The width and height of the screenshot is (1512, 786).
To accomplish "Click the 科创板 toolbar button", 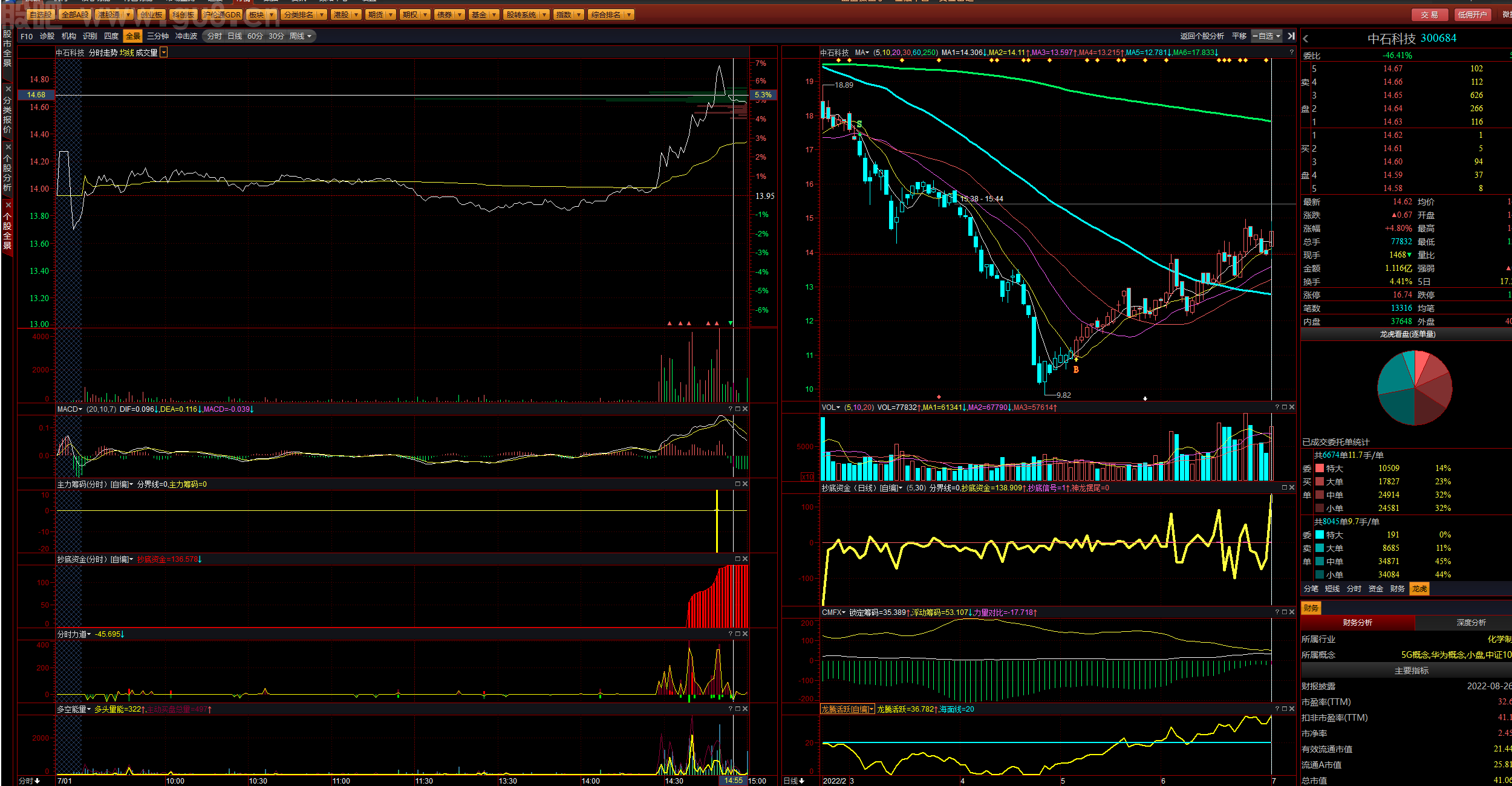I will click(x=183, y=15).
